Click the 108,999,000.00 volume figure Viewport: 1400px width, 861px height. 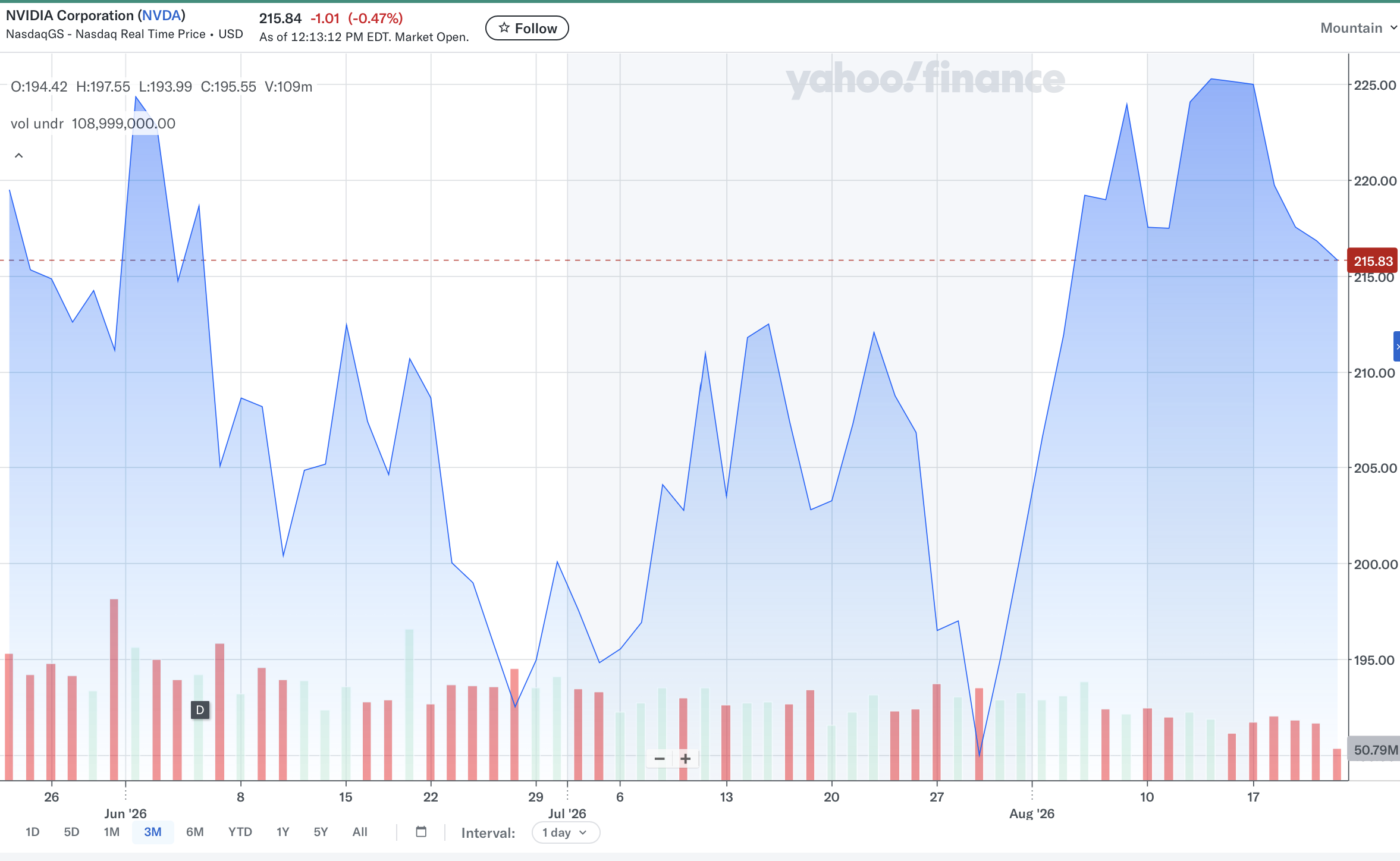(x=124, y=124)
